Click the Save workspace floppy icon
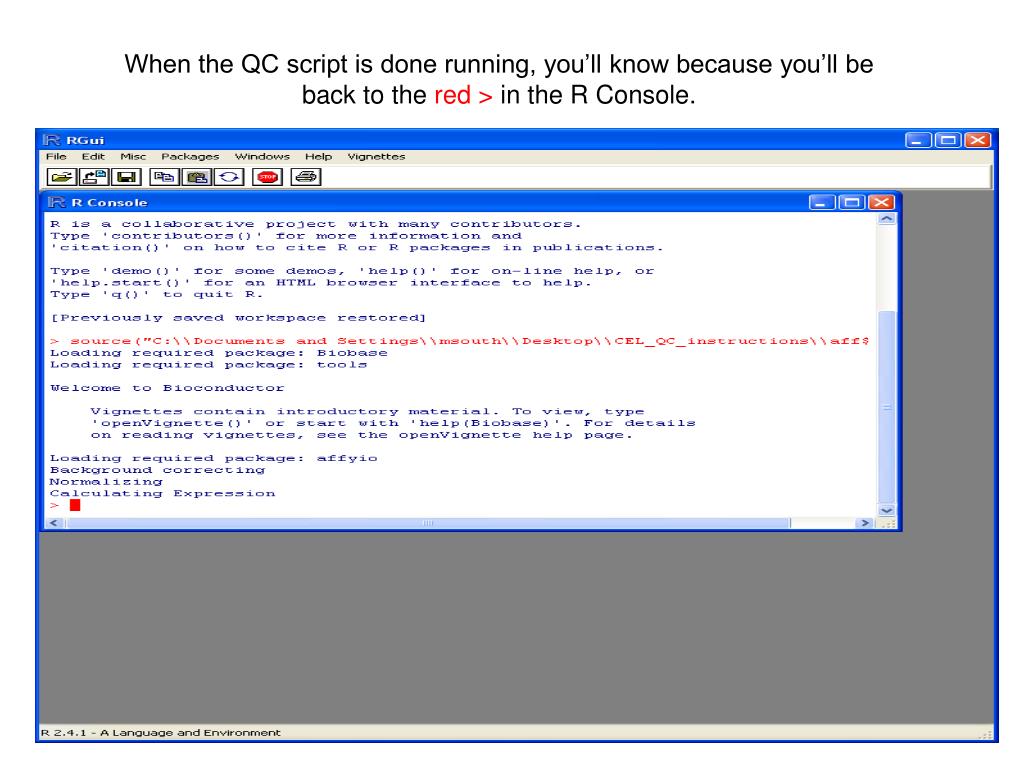The width and height of the screenshot is (1024, 768). [x=126, y=177]
